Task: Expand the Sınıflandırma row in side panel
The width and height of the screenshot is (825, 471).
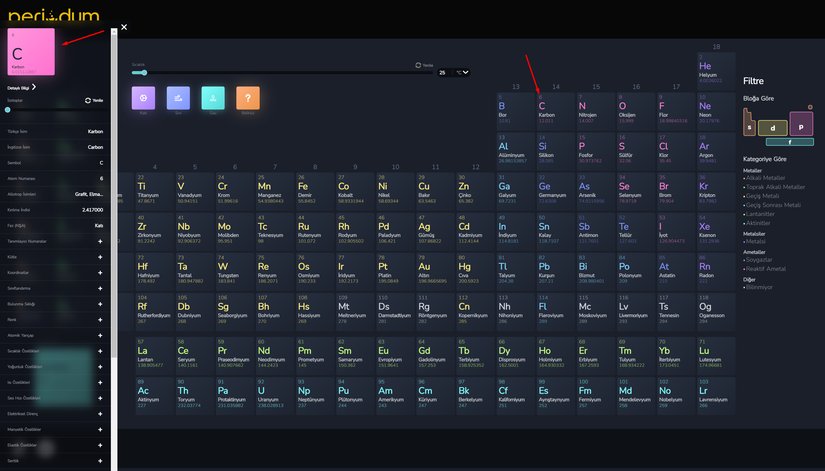Action: point(100,287)
